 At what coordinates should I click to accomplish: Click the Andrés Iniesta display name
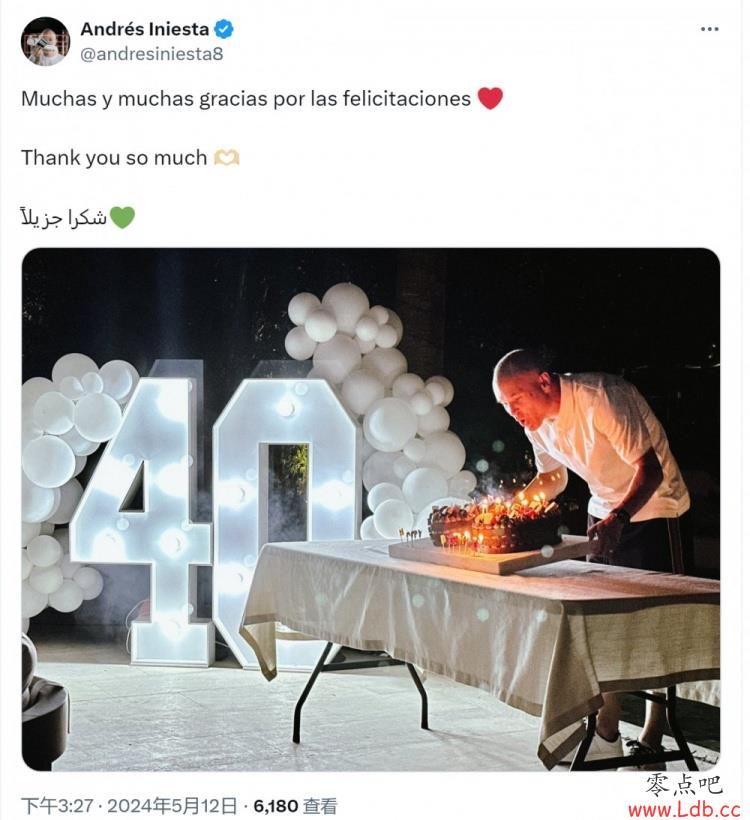coord(145,29)
